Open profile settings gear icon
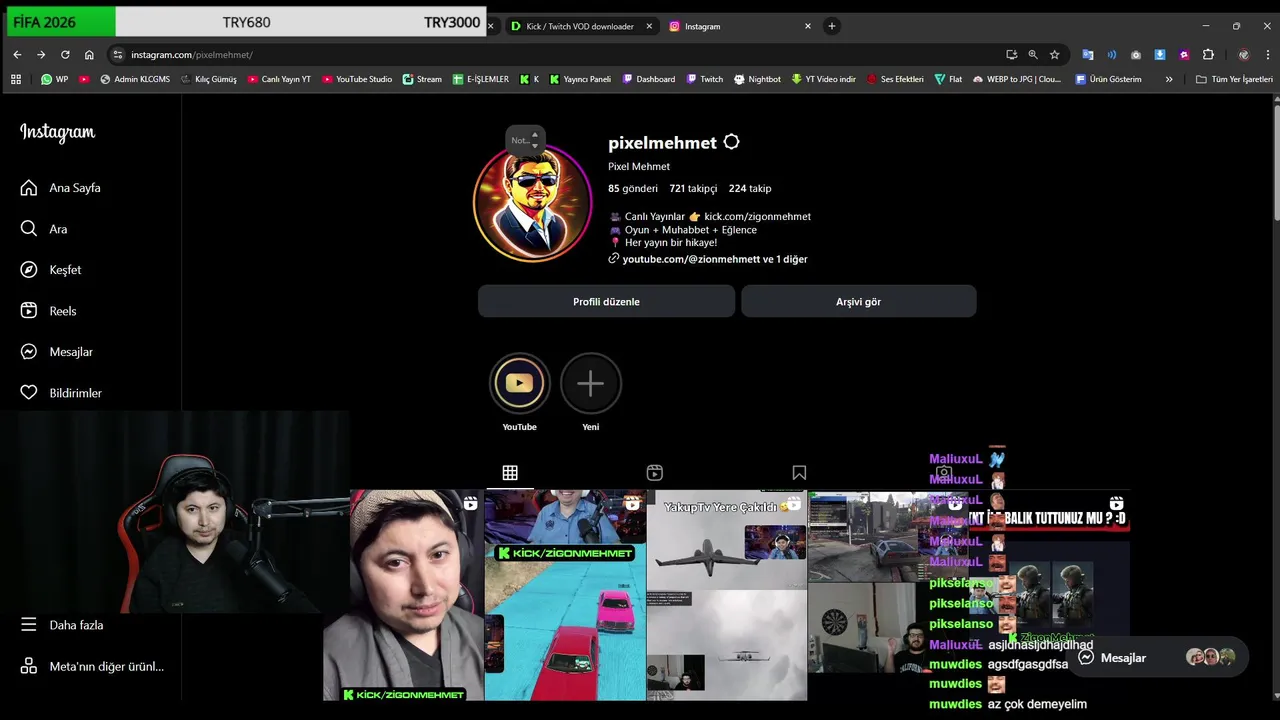 (731, 142)
